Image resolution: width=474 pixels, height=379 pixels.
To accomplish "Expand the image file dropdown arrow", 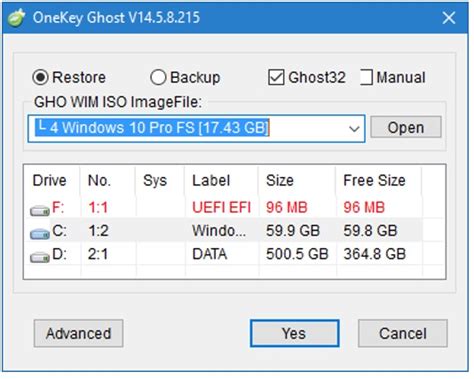I will click(354, 128).
